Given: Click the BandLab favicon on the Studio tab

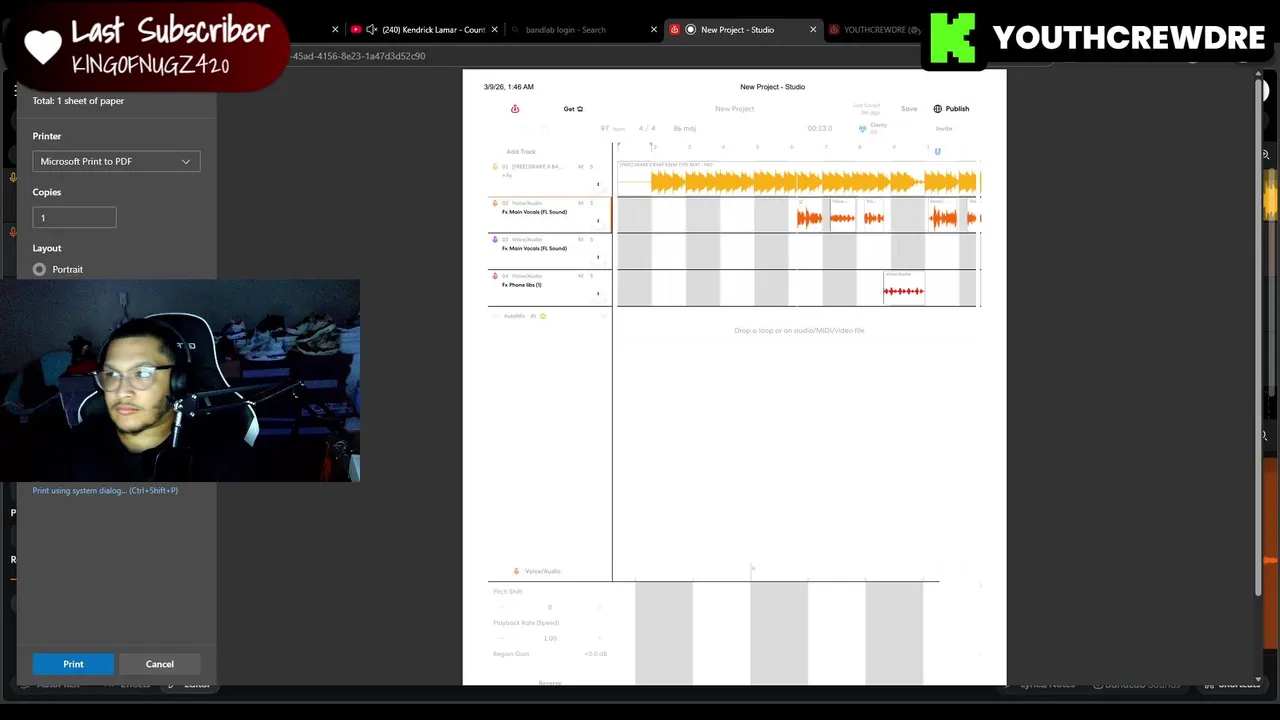Looking at the screenshot, I should point(674,30).
